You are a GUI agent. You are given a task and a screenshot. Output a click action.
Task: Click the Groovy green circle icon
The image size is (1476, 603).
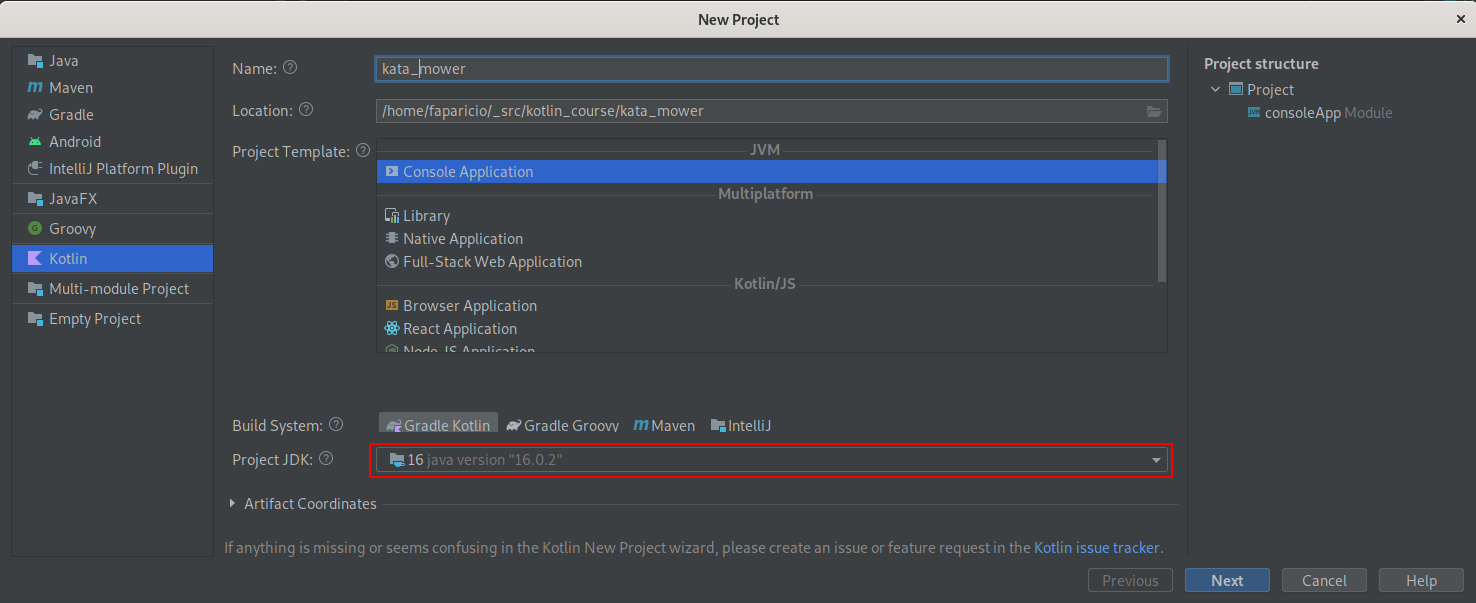coord(35,229)
